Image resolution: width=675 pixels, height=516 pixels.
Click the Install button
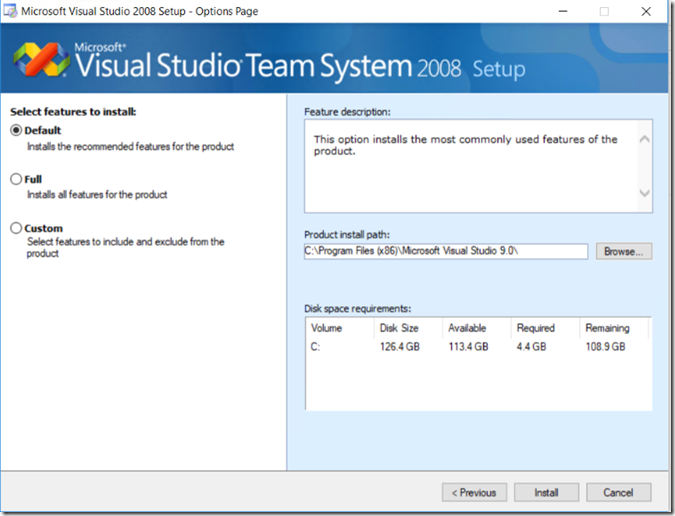546,492
